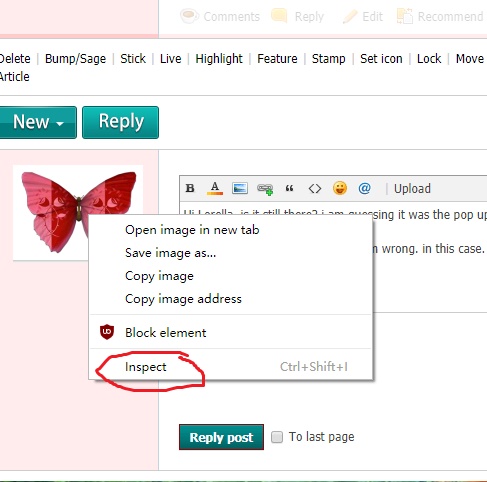487x482 pixels.
Task: Mention a user with @ icon
Action: click(364, 188)
